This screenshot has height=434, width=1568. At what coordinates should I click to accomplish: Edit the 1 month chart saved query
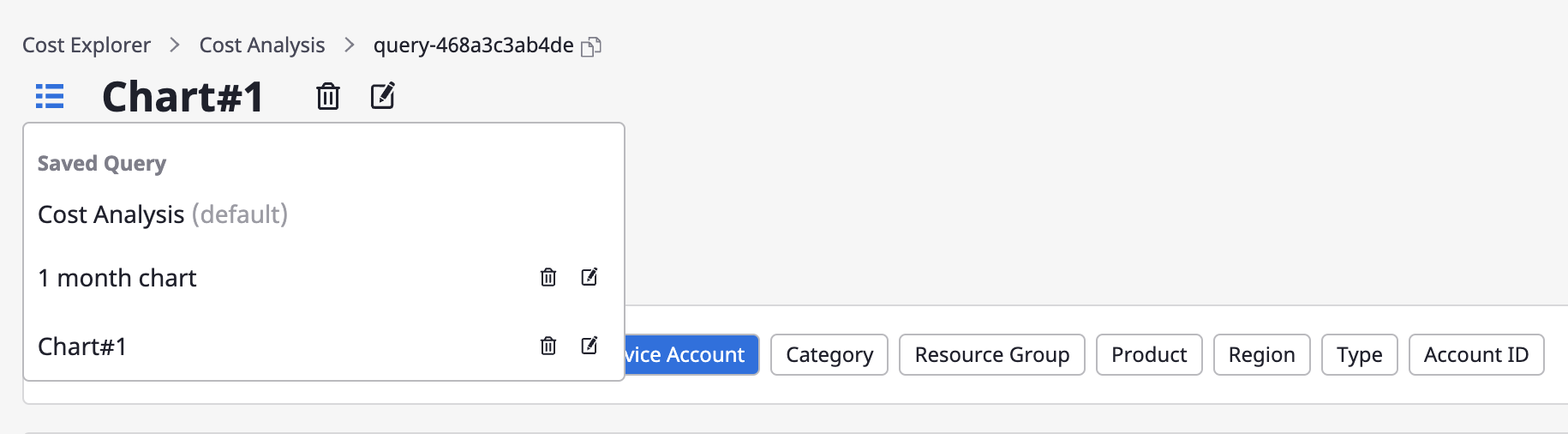pos(589,277)
